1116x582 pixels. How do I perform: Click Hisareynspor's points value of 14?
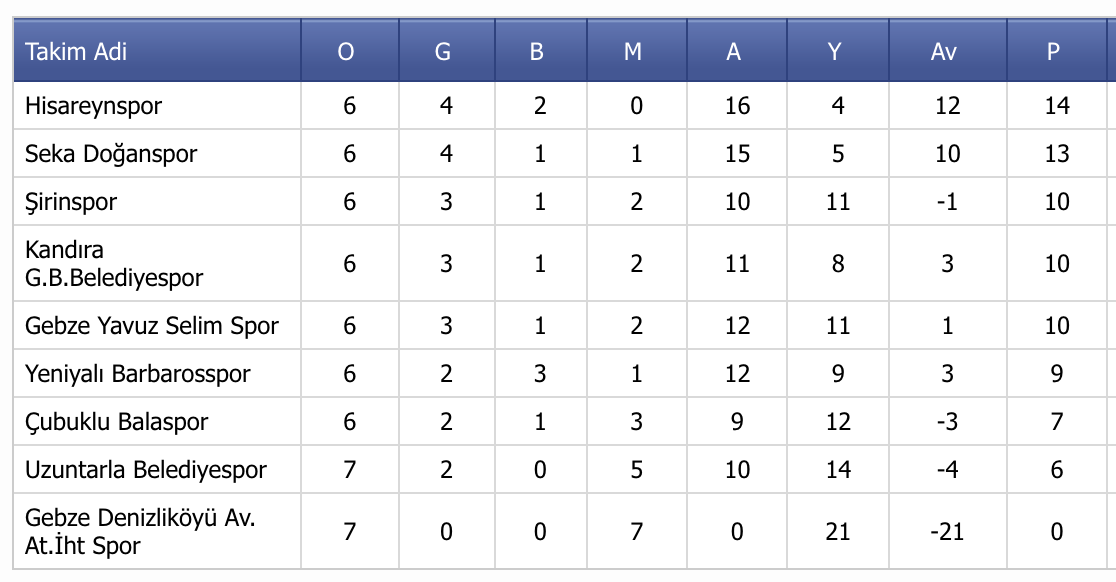(1057, 105)
